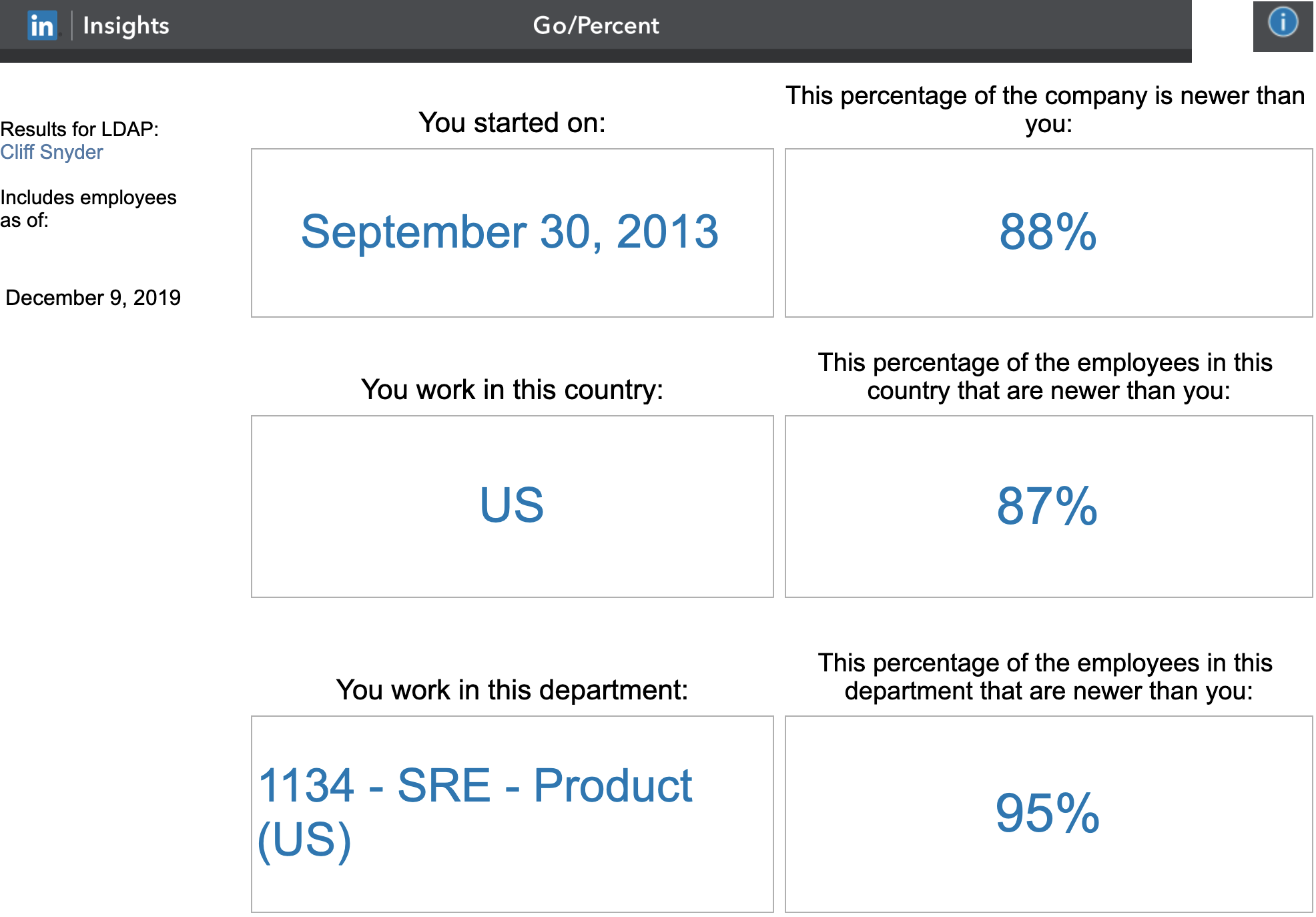Click the "You started on:" heading
This screenshot has height=917, width=1316.
tap(512, 123)
